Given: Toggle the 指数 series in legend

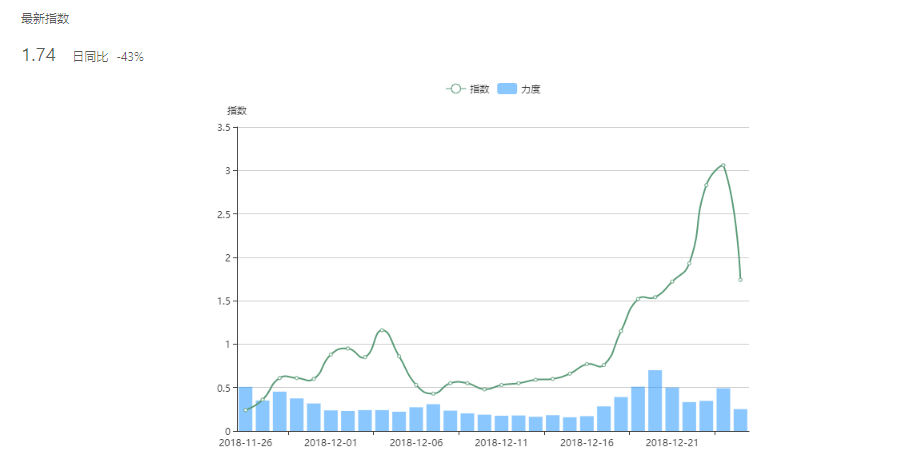Looking at the screenshot, I should click(x=479, y=89).
